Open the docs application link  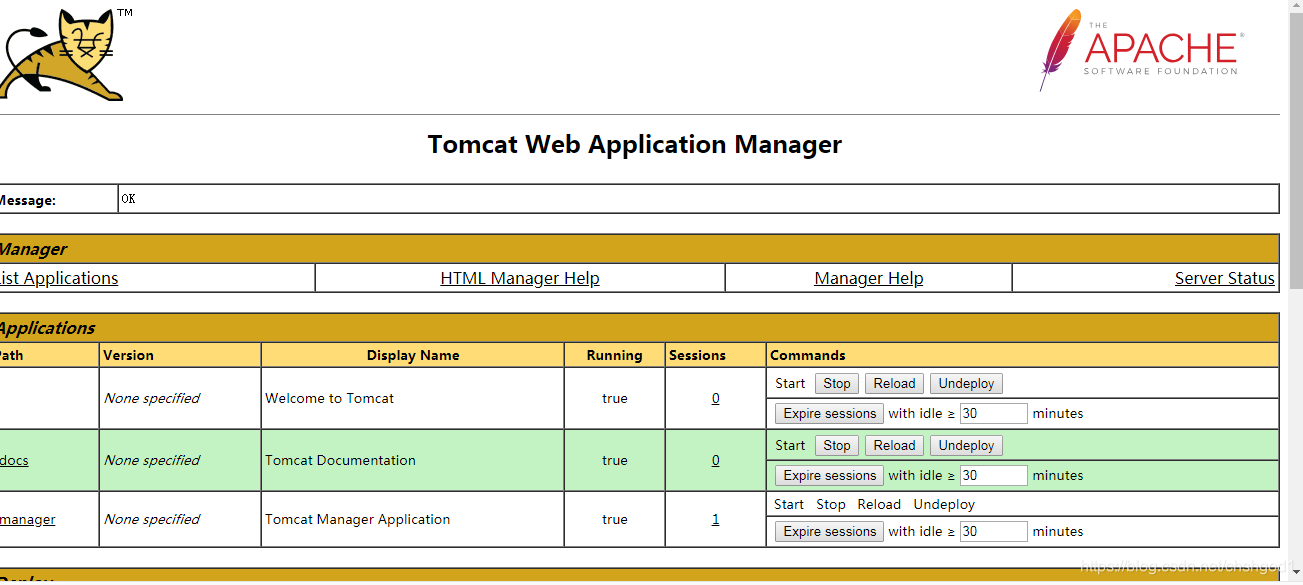tap(14, 460)
